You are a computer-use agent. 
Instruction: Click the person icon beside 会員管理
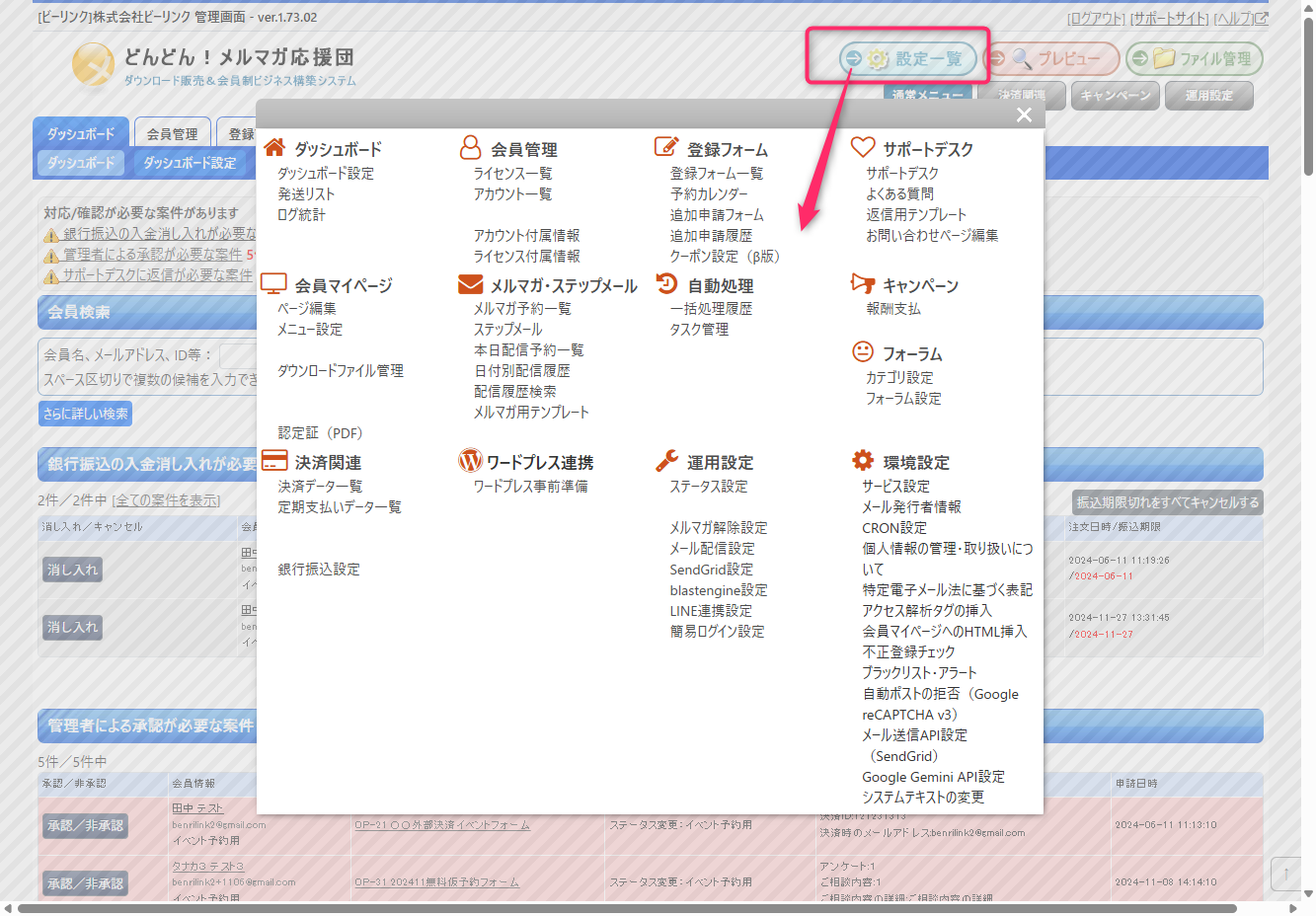(x=471, y=148)
